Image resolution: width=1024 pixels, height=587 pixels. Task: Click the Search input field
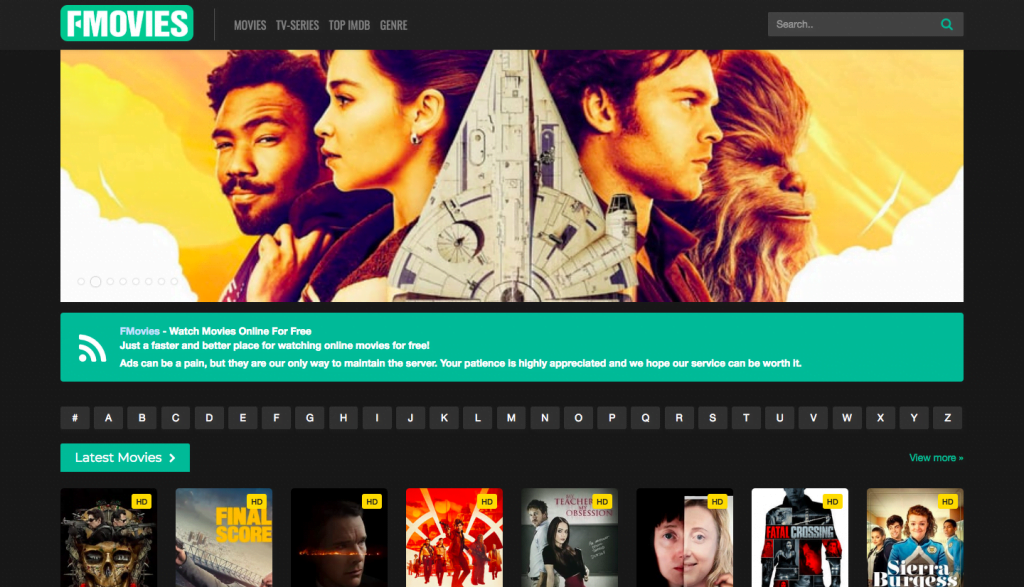coord(852,24)
